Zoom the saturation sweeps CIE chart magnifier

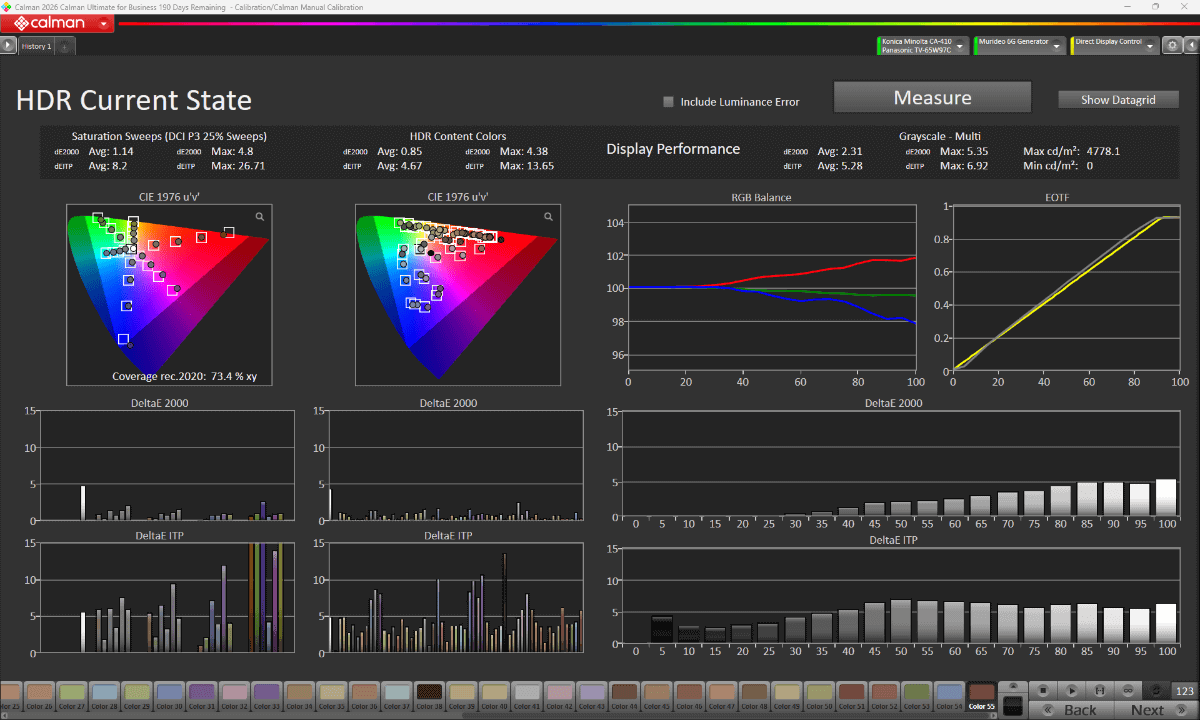point(260,216)
